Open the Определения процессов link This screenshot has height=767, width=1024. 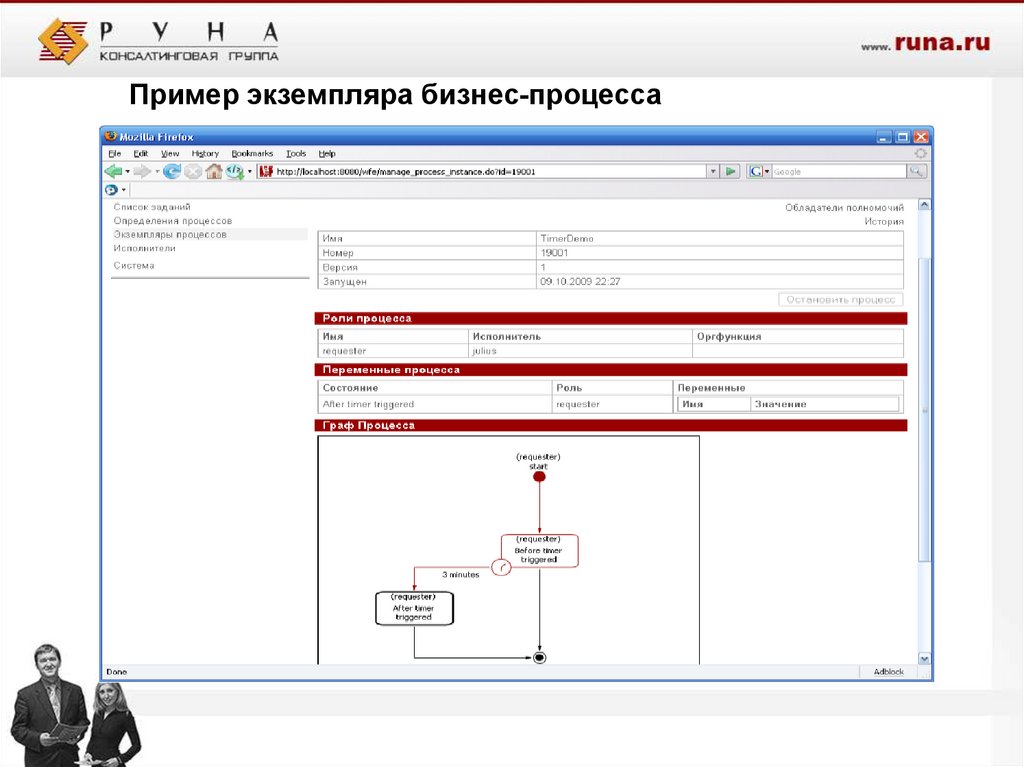172,220
